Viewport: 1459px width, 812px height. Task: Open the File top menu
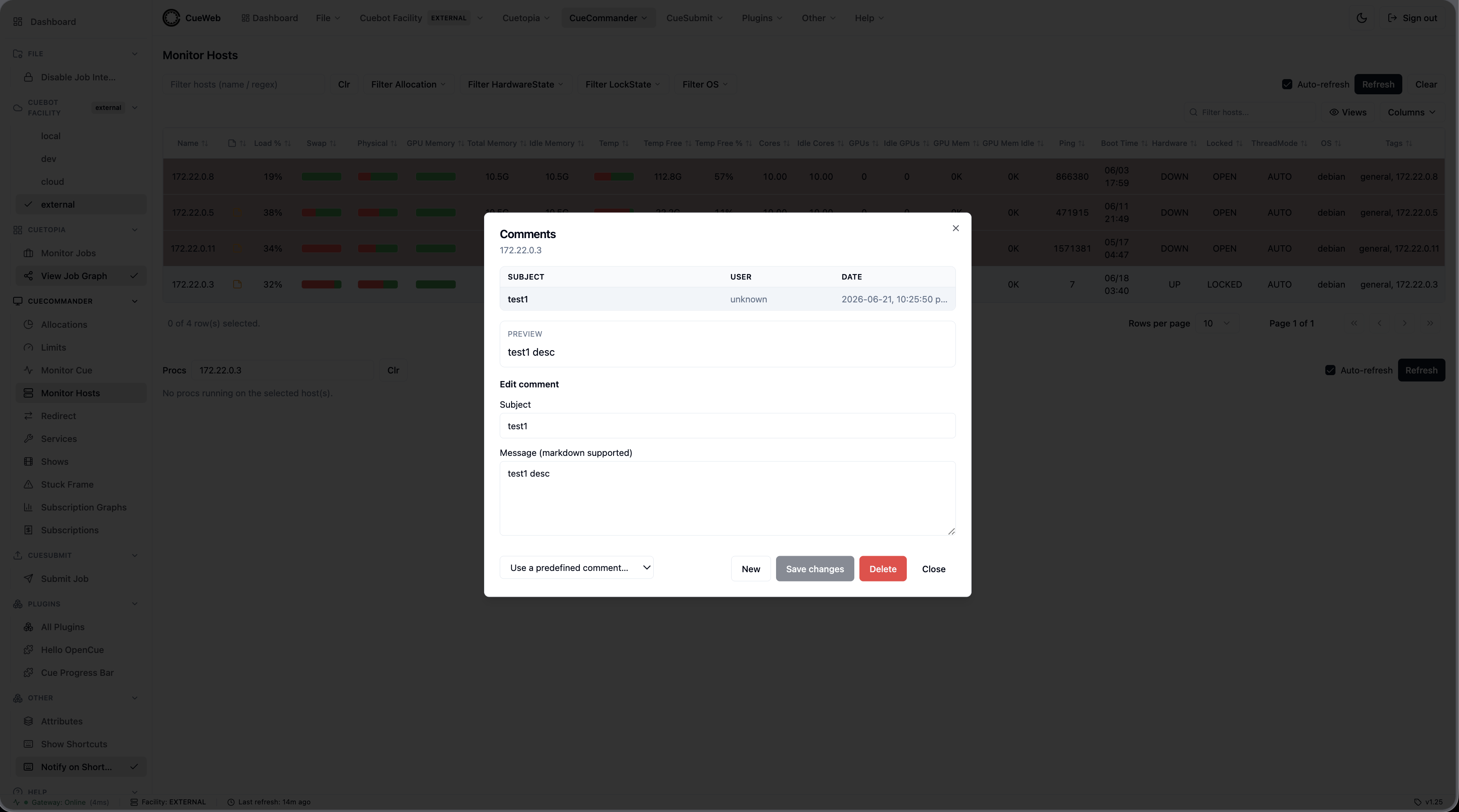click(x=328, y=18)
